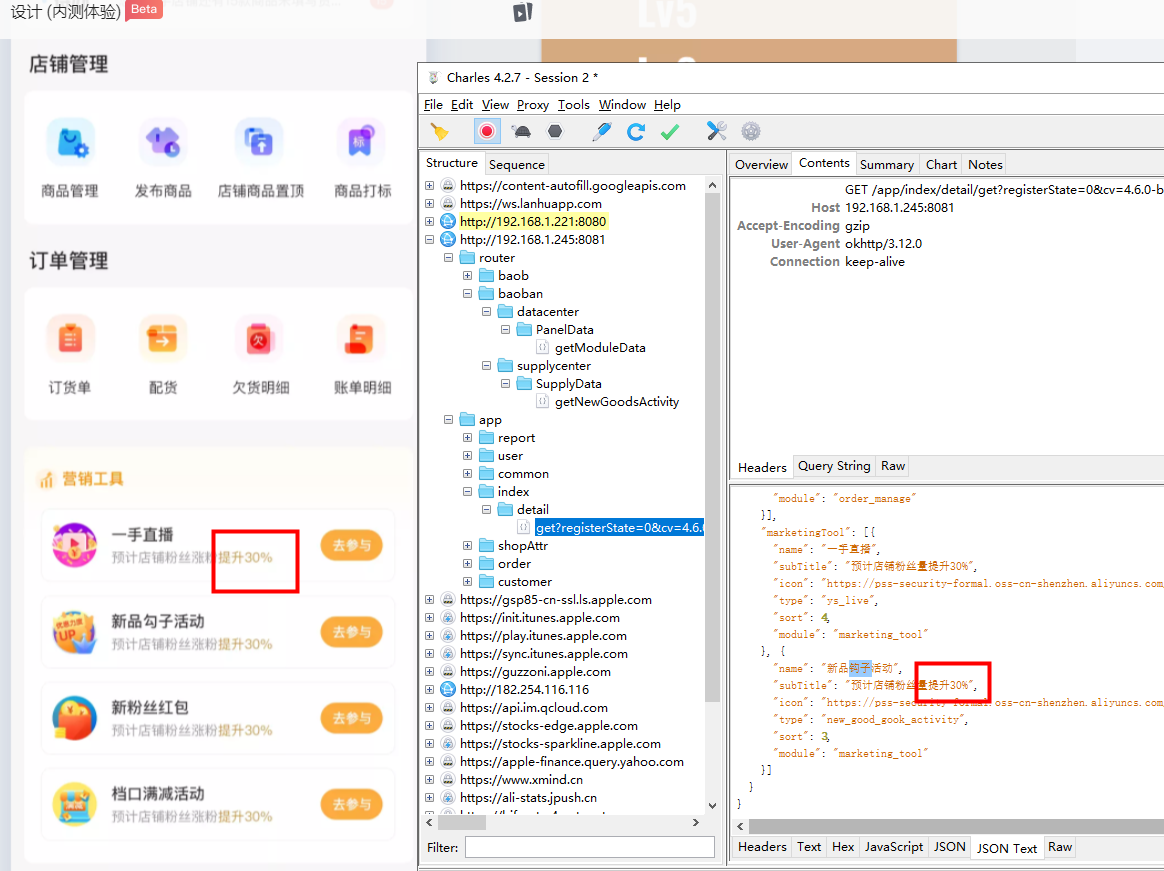1164x871 pixels.
Task: Switch to the Sequence tab
Action: [x=517, y=164]
